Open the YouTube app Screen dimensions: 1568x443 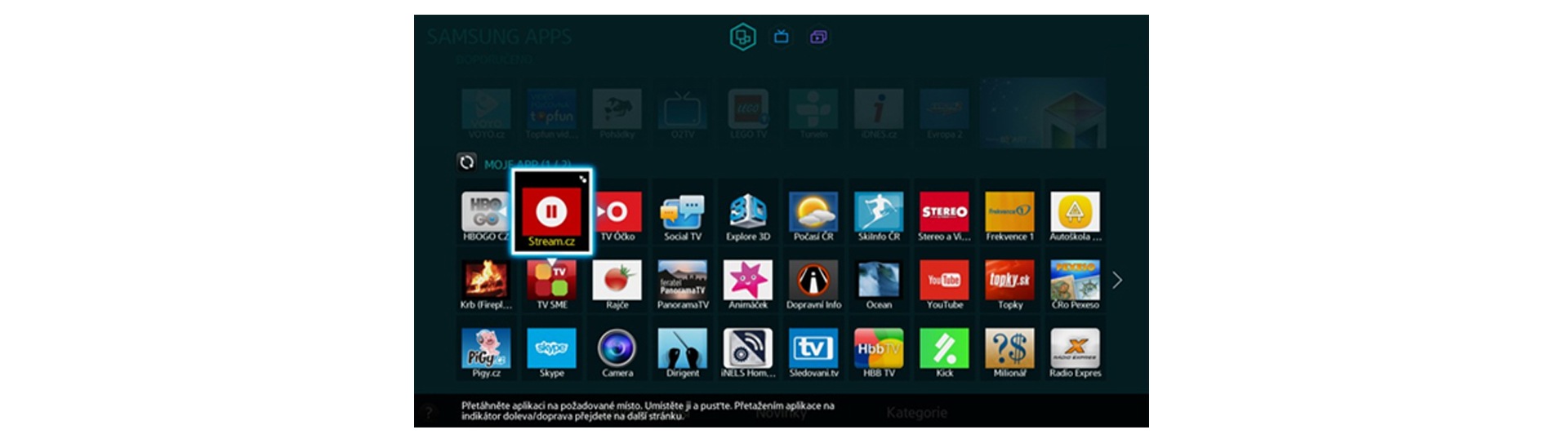(x=944, y=286)
